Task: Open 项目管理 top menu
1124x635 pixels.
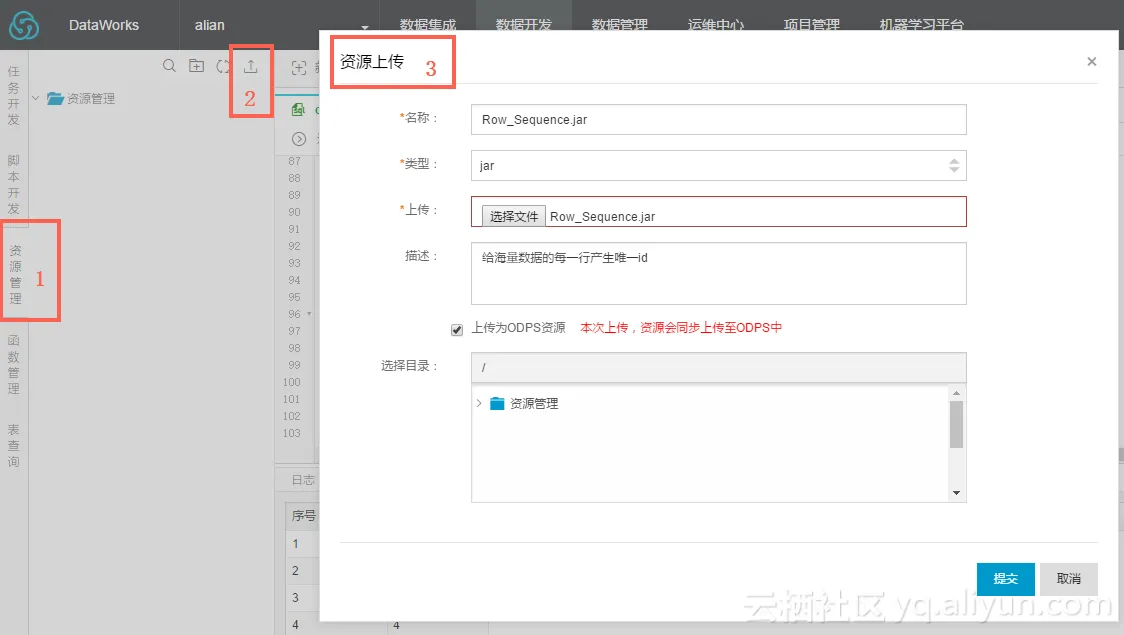Action: click(812, 25)
